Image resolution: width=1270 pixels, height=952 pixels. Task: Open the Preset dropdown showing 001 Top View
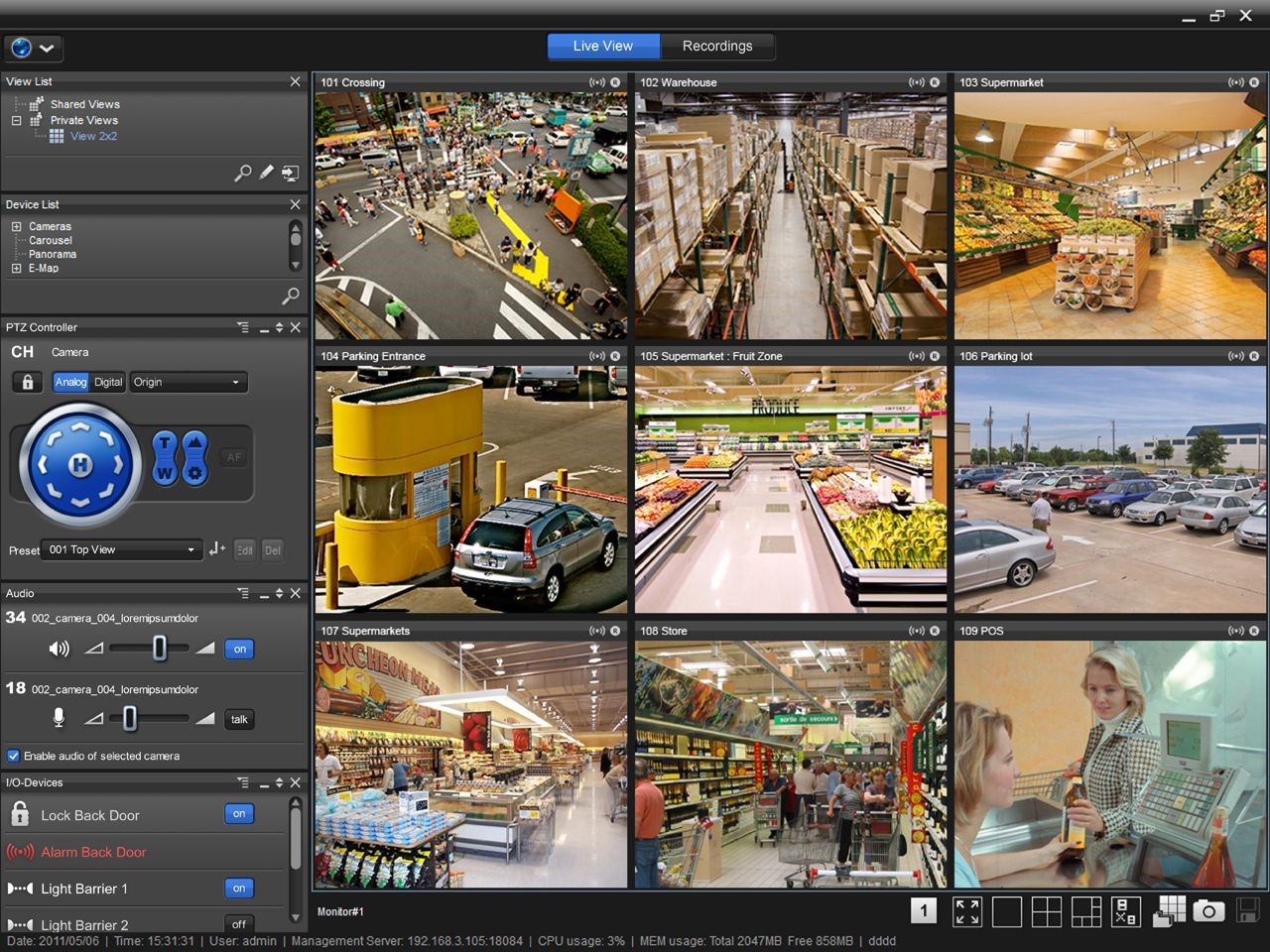point(121,549)
